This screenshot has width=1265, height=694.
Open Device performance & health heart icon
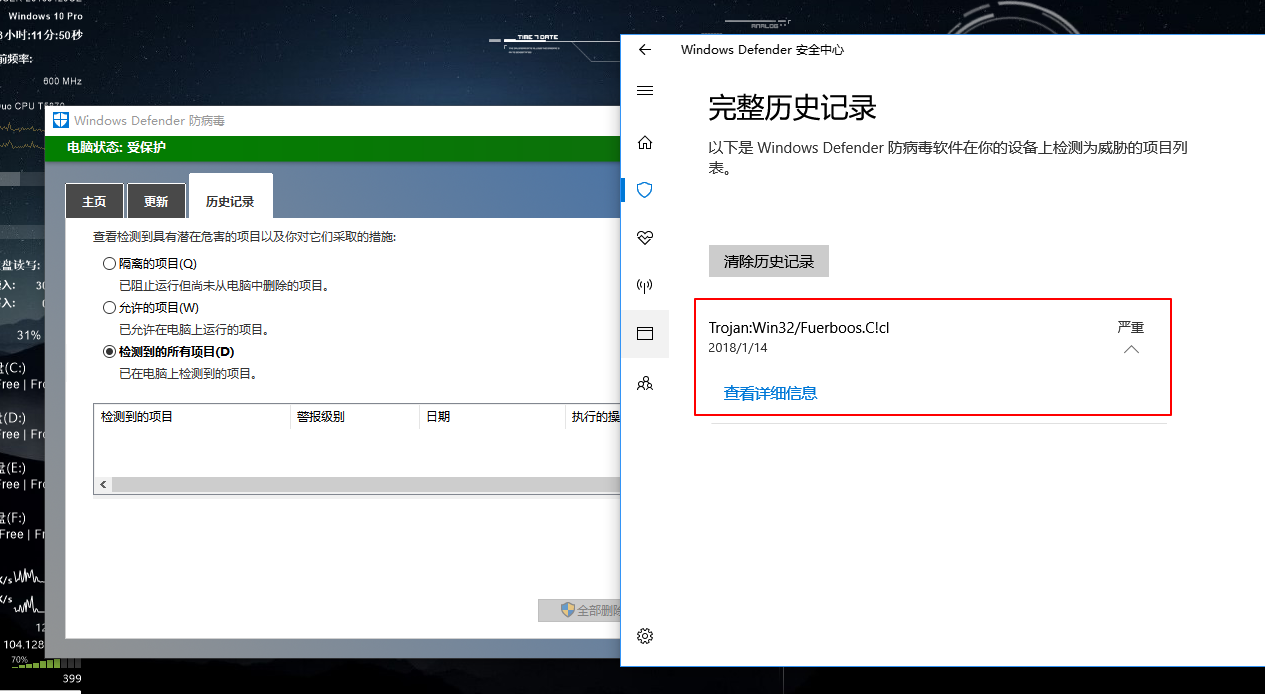coord(645,238)
